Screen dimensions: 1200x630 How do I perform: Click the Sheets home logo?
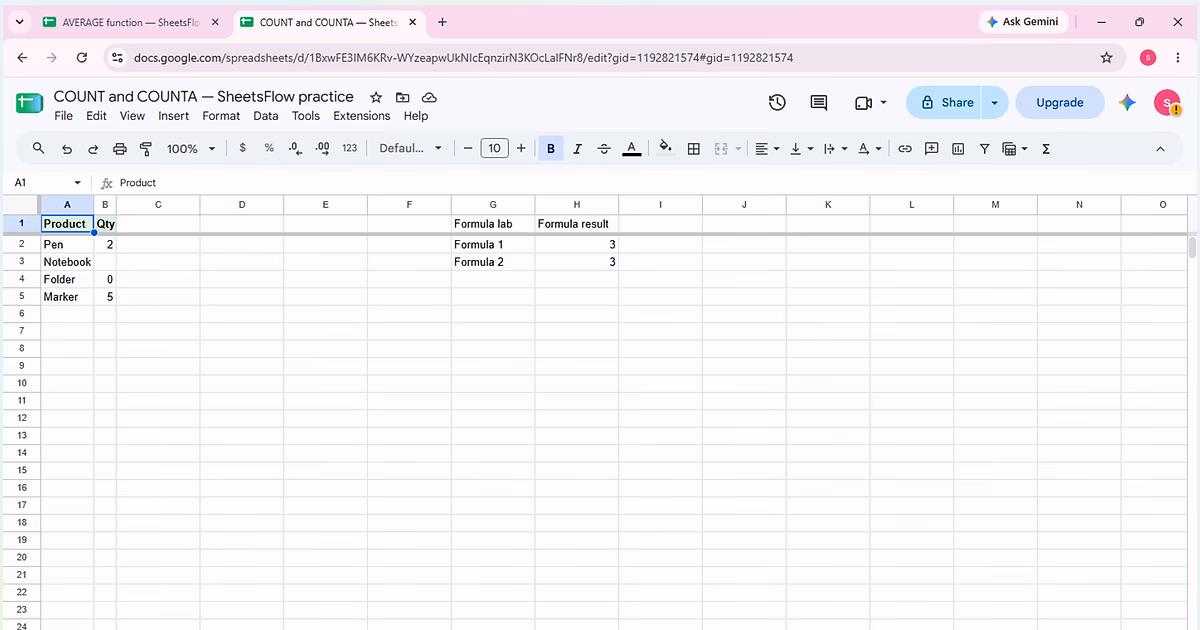pyautogui.click(x=29, y=103)
